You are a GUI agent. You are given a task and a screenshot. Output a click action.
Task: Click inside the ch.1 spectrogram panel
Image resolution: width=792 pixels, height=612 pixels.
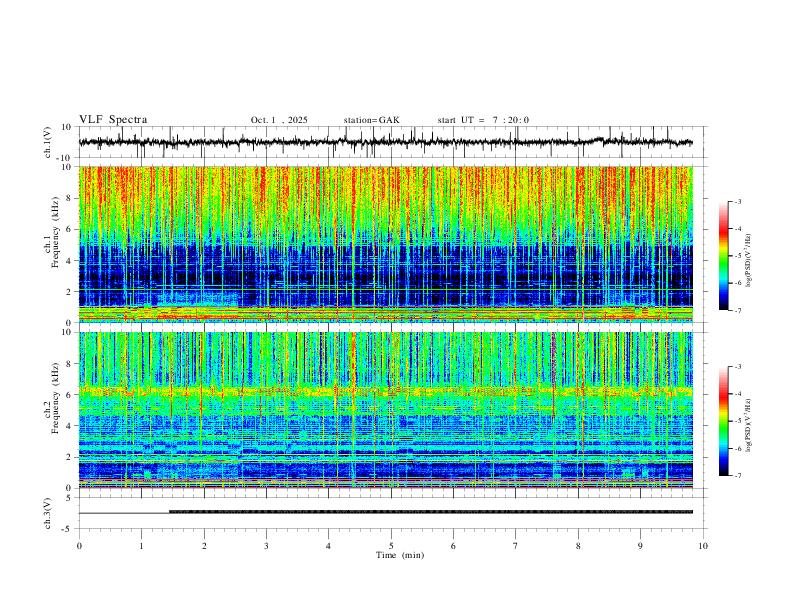click(385, 244)
